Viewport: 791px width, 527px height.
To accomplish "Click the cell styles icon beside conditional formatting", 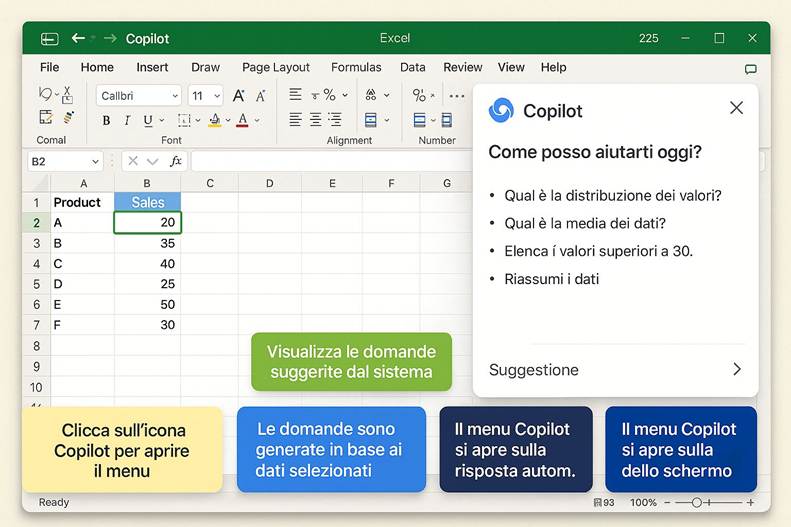I will pyautogui.click(x=446, y=120).
